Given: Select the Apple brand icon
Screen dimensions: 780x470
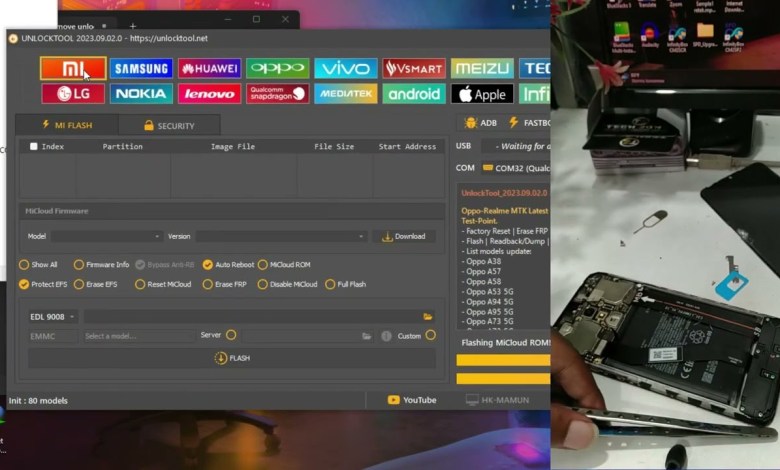Looking at the screenshot, I should click(482, 94).
